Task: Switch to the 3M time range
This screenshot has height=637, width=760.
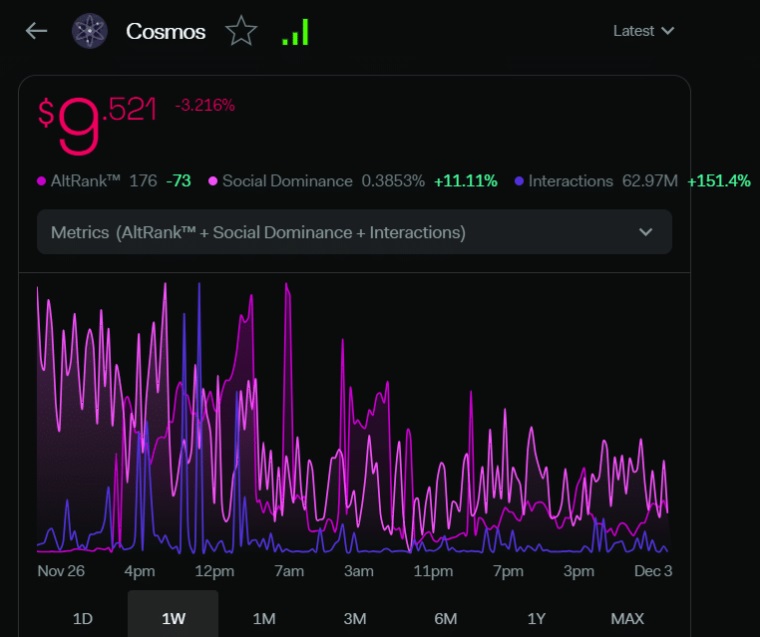Action: 355,619
